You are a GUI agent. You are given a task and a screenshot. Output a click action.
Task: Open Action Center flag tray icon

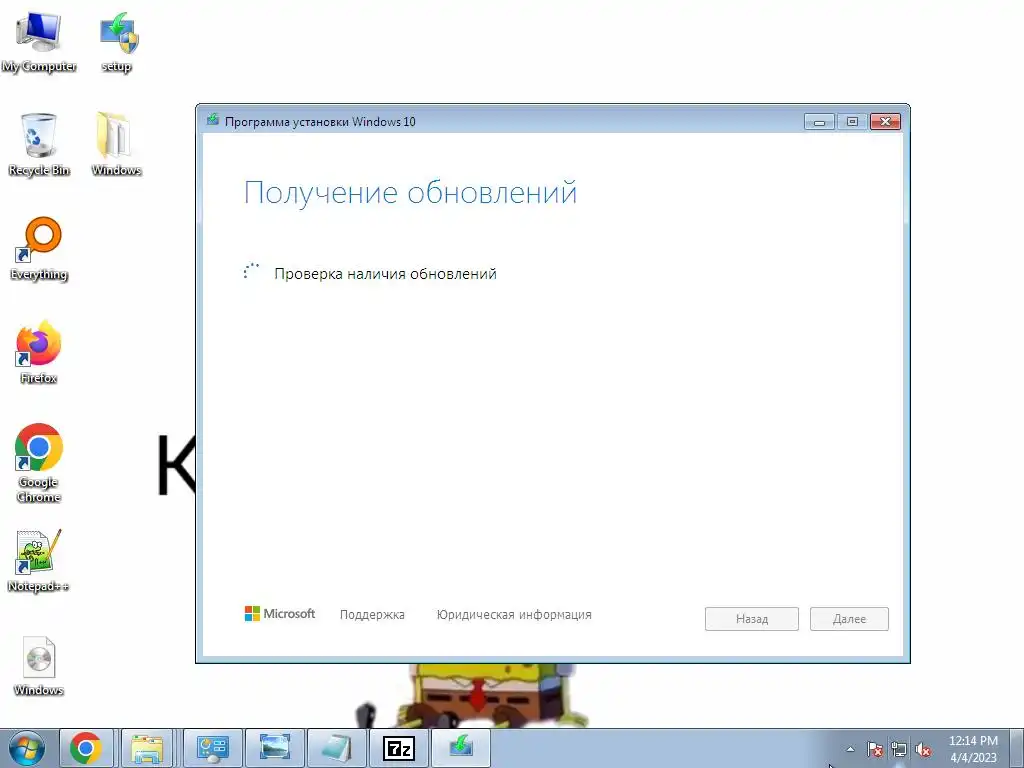pyautogui.click(x=874, y=750)
